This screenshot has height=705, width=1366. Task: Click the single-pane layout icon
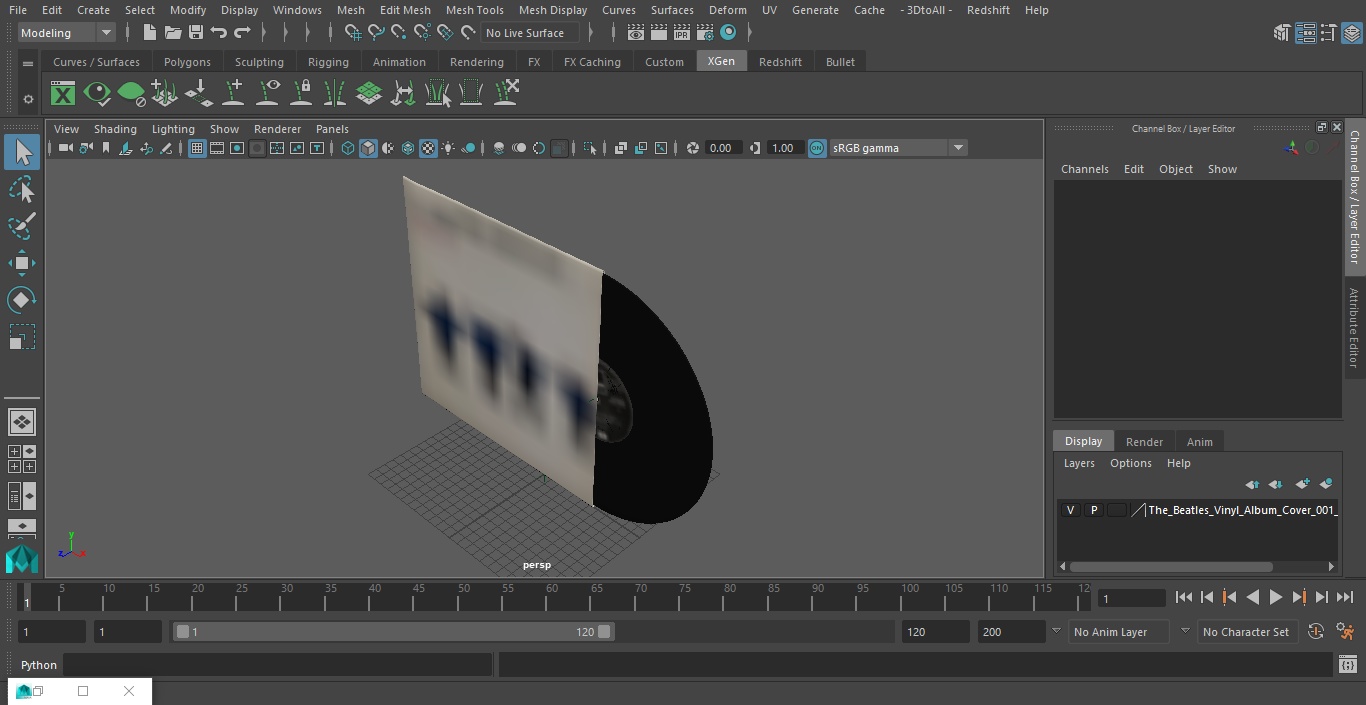tap(22, 422)
